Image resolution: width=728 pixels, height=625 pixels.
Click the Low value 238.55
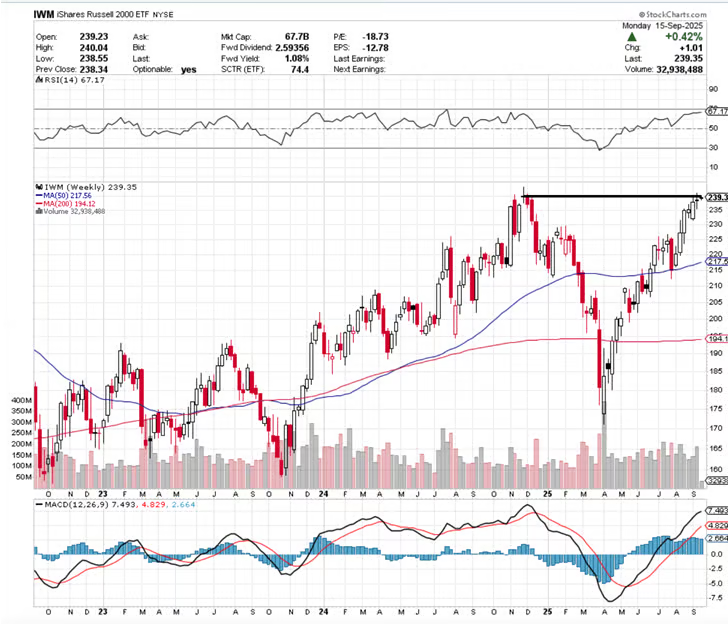pos(94,59)
